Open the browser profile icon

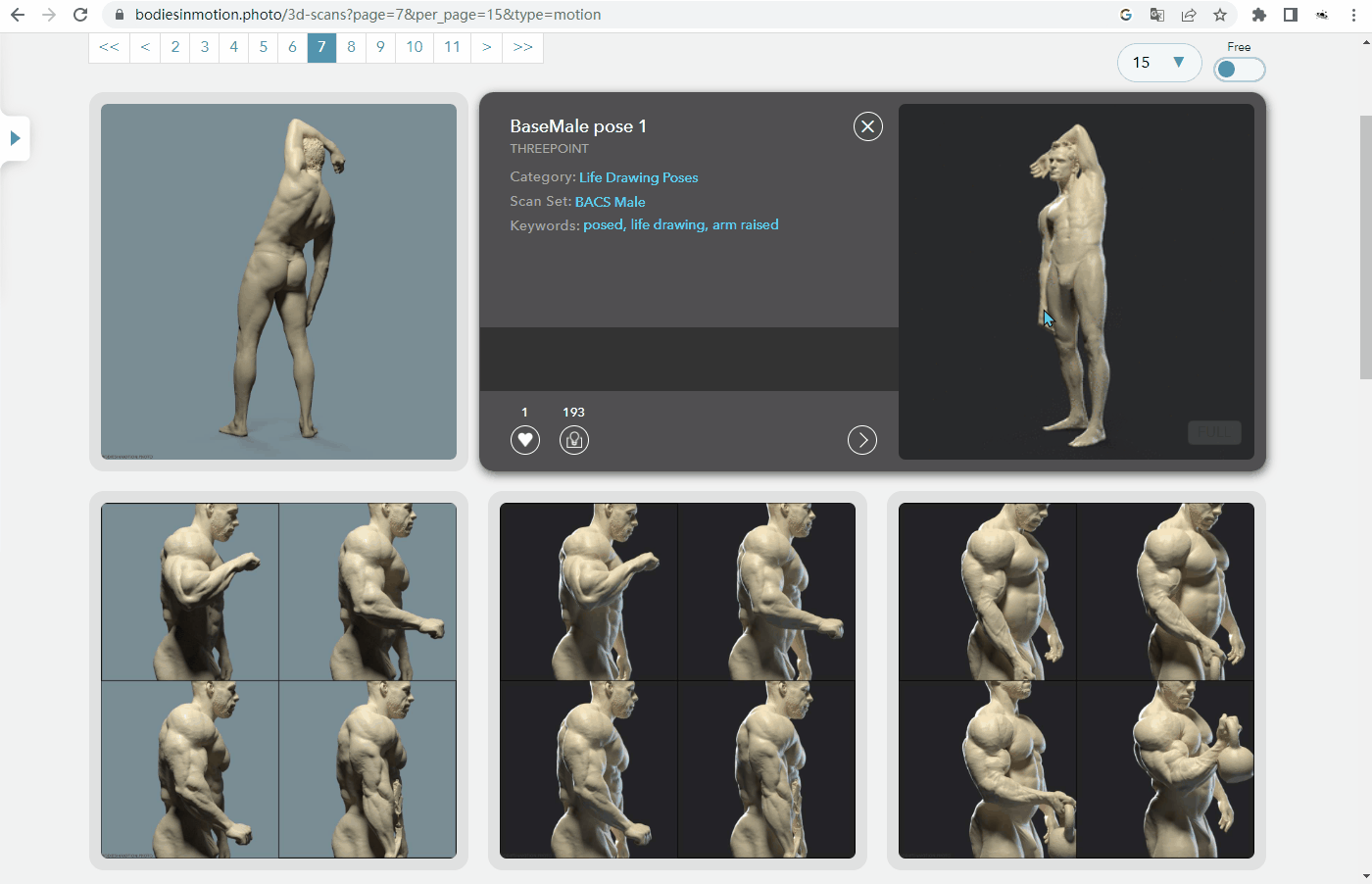pos(1322,15)
